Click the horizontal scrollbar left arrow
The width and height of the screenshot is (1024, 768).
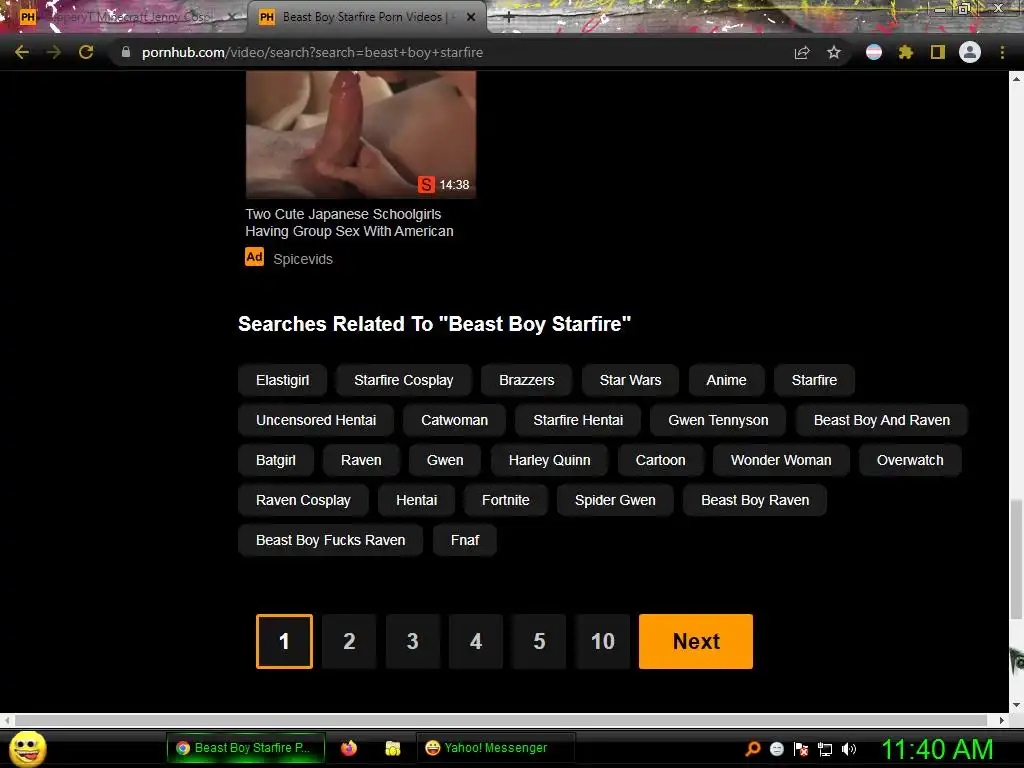tap(7, 720)
